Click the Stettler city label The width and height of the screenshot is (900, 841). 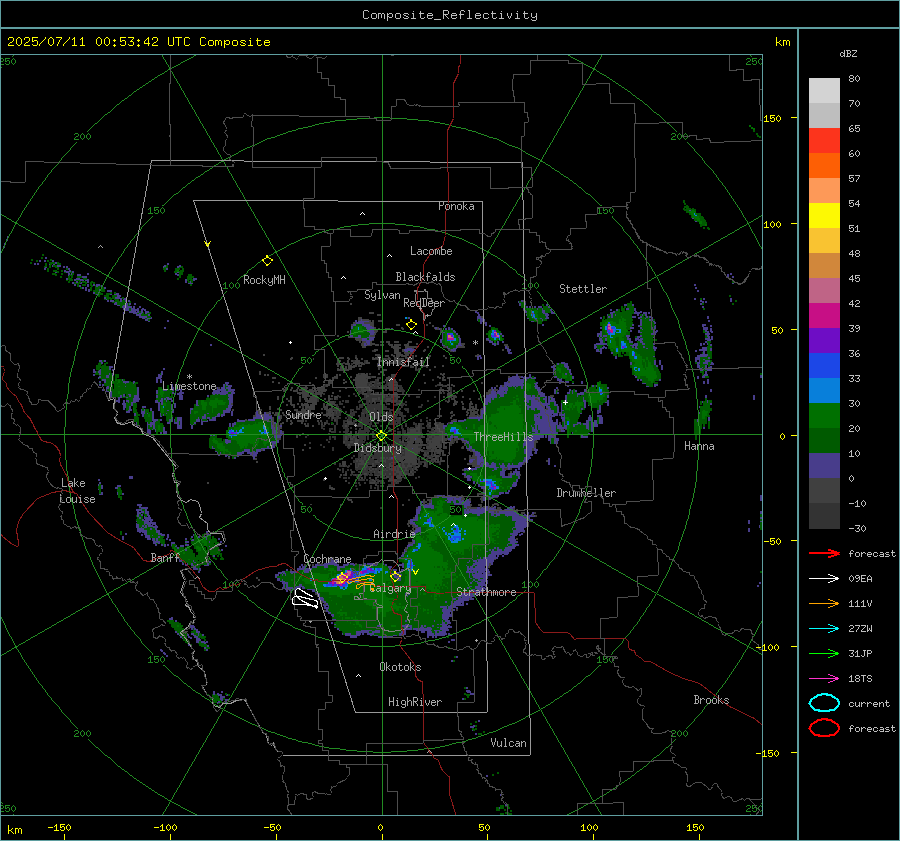click(583, 289)
